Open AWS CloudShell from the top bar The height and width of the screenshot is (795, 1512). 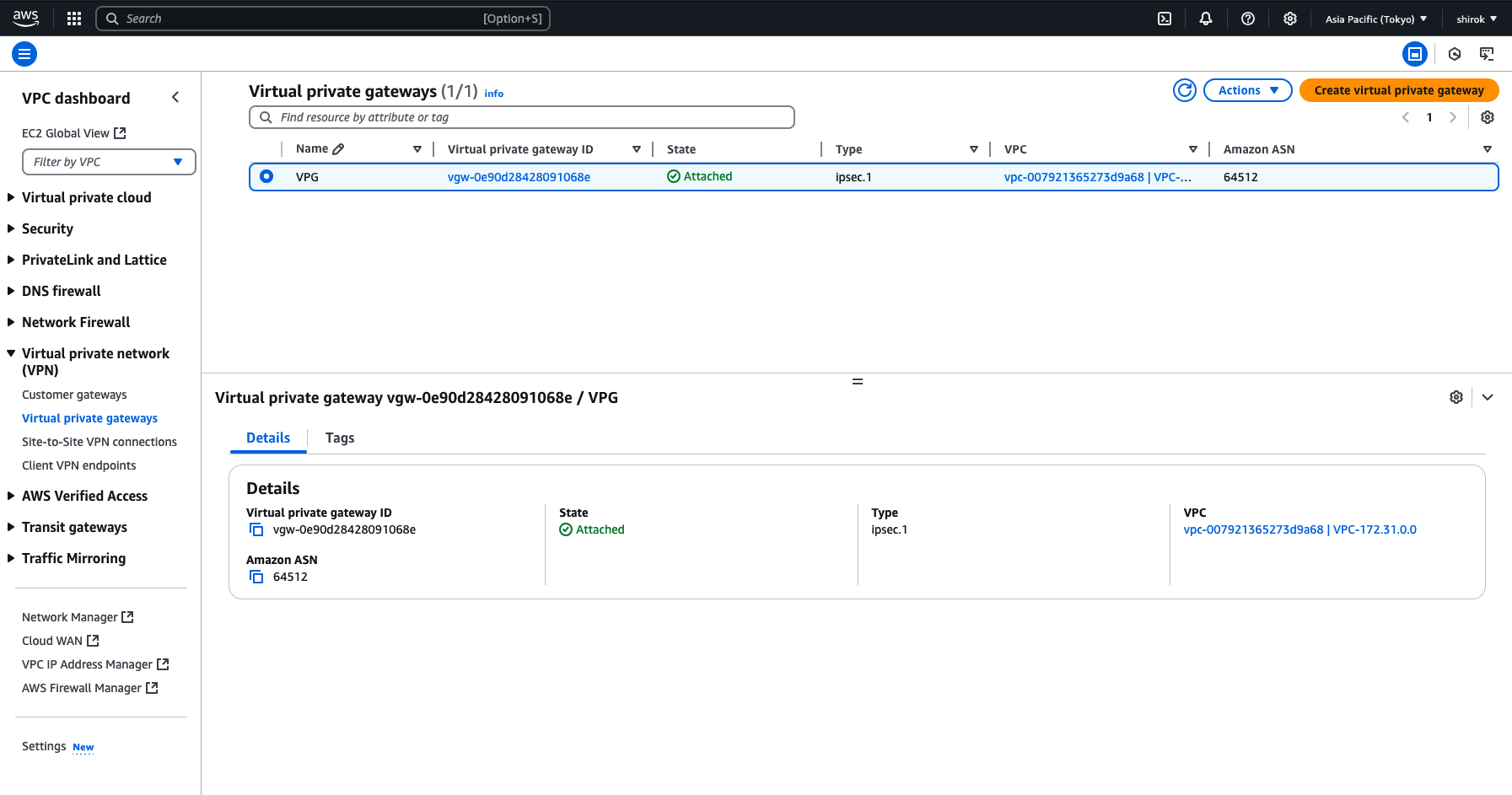pos(1165,18)
